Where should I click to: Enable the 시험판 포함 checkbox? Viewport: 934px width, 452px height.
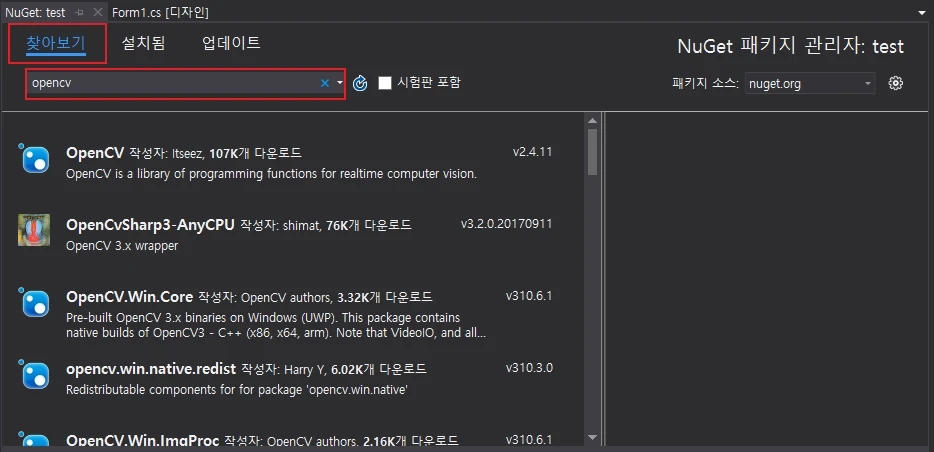pos(385,84)
